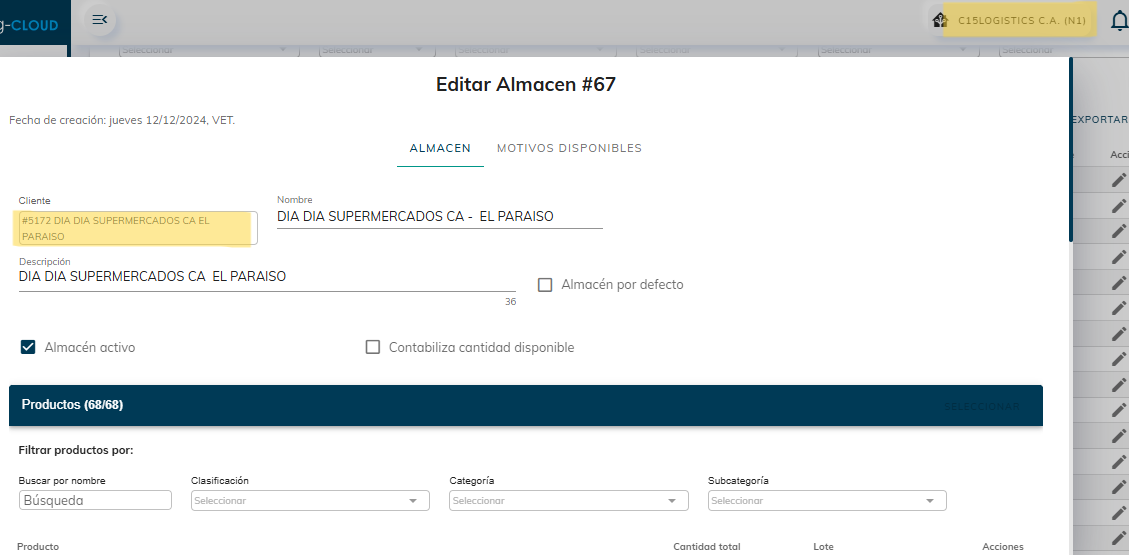Click the bottom-most visible pencil edit icon
Viewport: 1129px width, 555px height.
(x=1119, y=538)
